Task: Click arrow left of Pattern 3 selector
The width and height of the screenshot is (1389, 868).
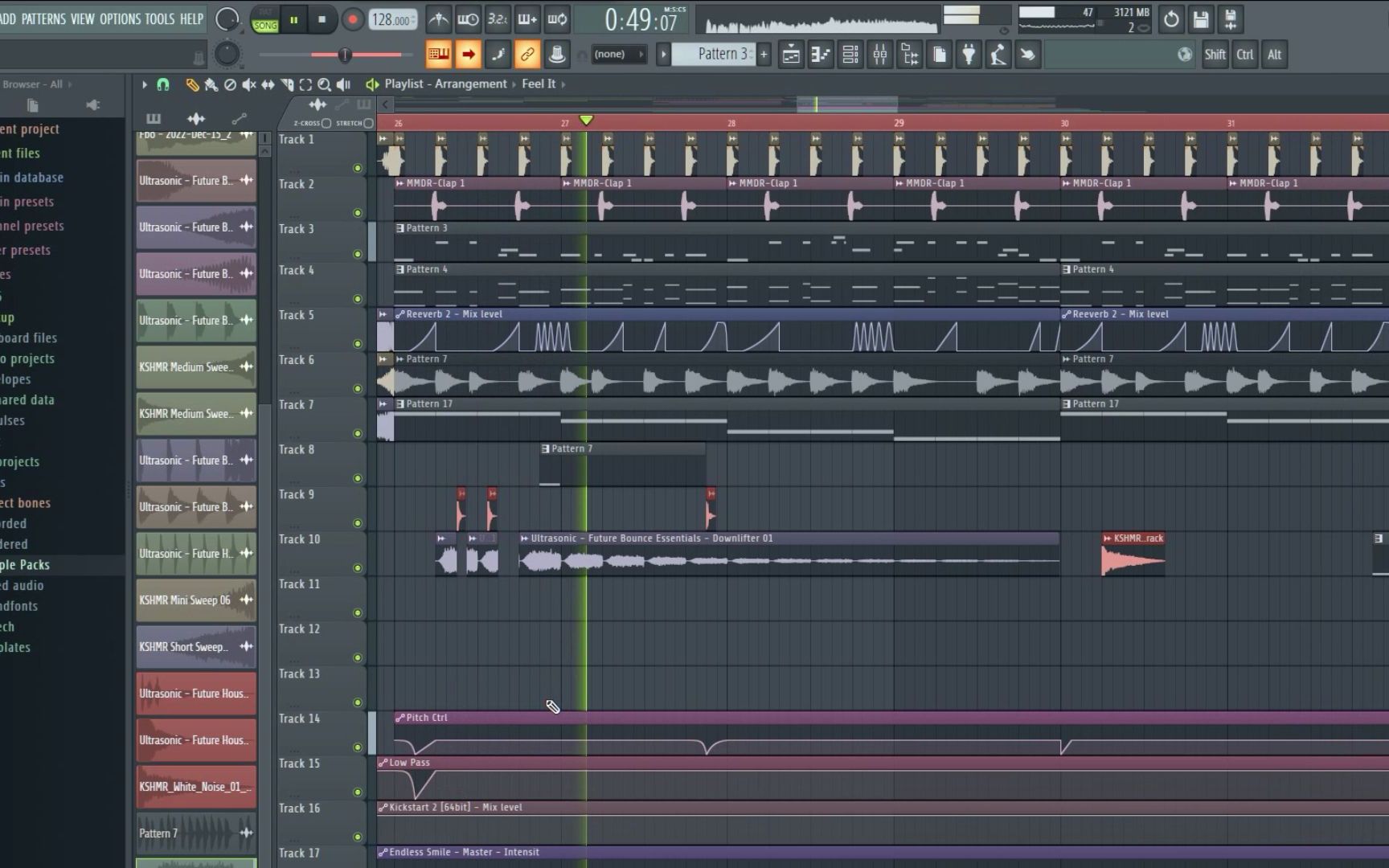Action: (x=663, y=55)
